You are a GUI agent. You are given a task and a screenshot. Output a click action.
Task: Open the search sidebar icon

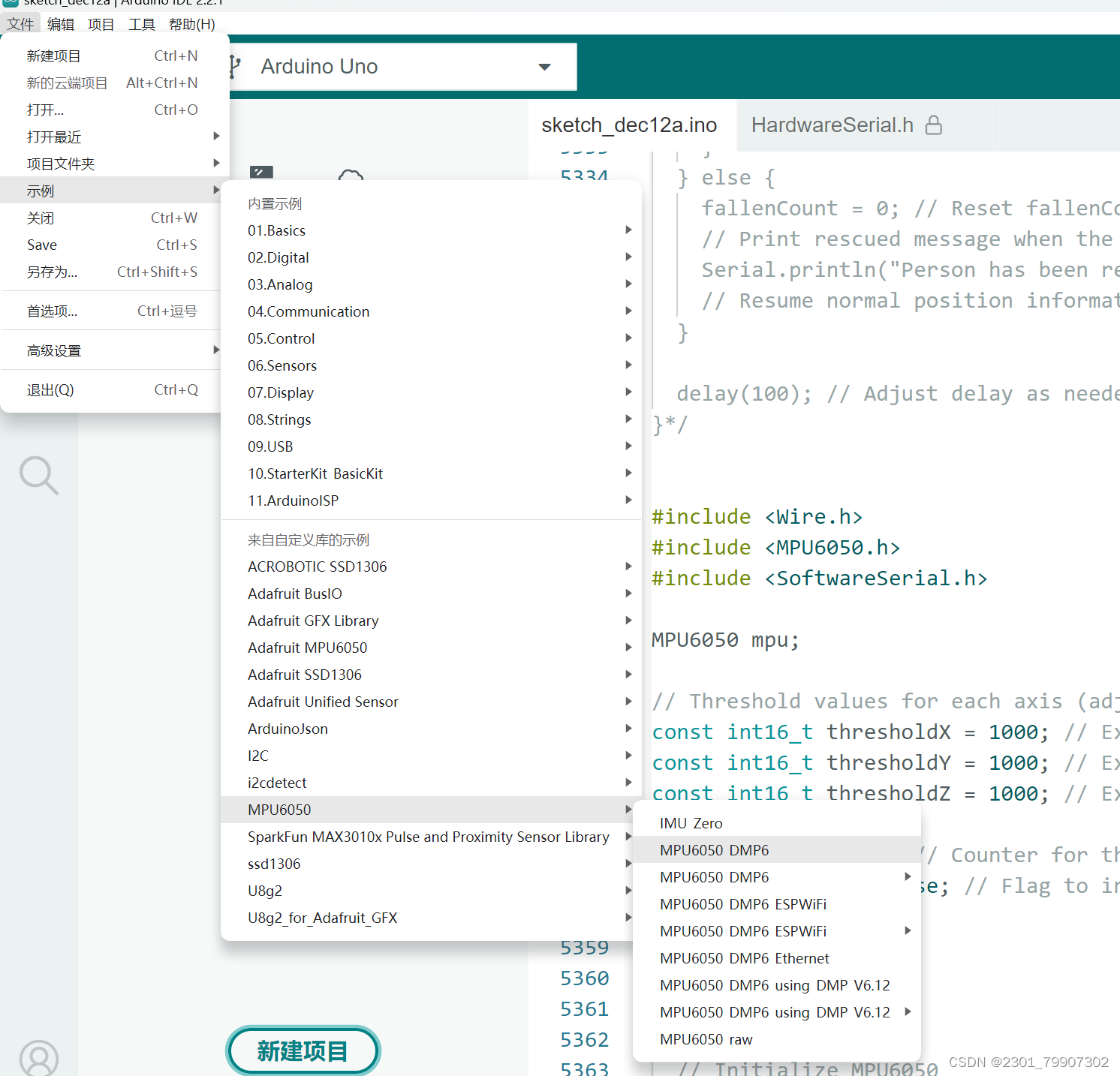pyautogui.click(x=39, y=475)
